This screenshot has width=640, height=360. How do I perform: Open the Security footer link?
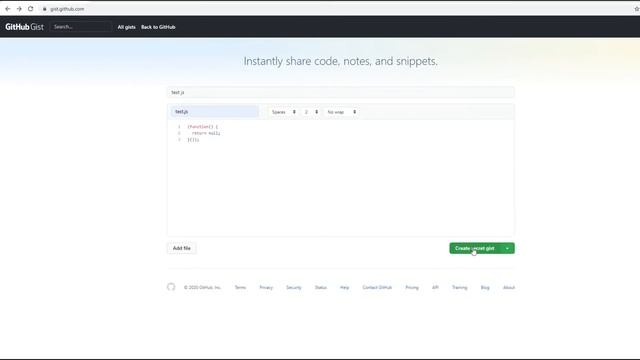294,287
